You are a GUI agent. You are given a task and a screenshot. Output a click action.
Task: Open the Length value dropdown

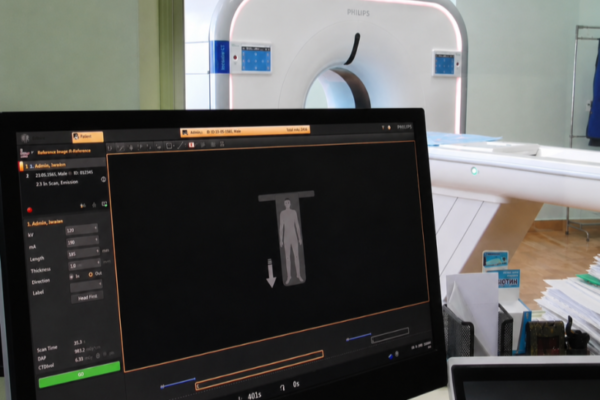coord(84,253)
